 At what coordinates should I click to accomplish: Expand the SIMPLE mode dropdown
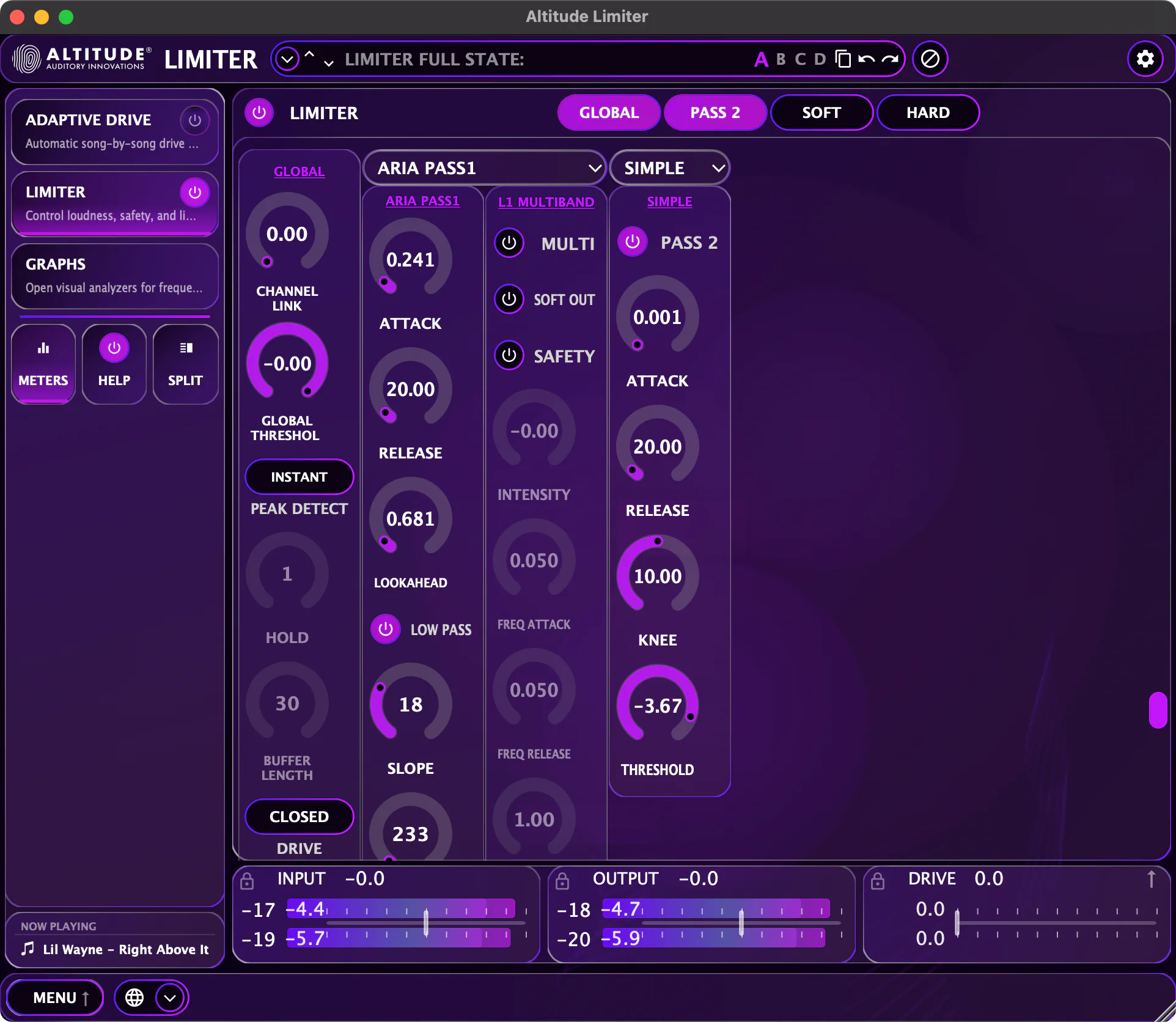tap(669, 167)
